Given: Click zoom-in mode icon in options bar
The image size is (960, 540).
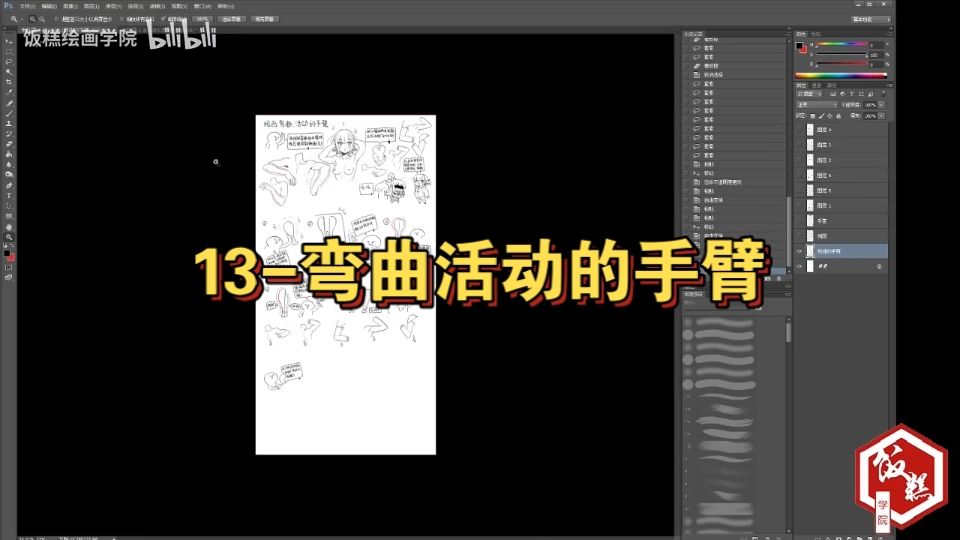Looking at the screenshot, I should (32, 19).
